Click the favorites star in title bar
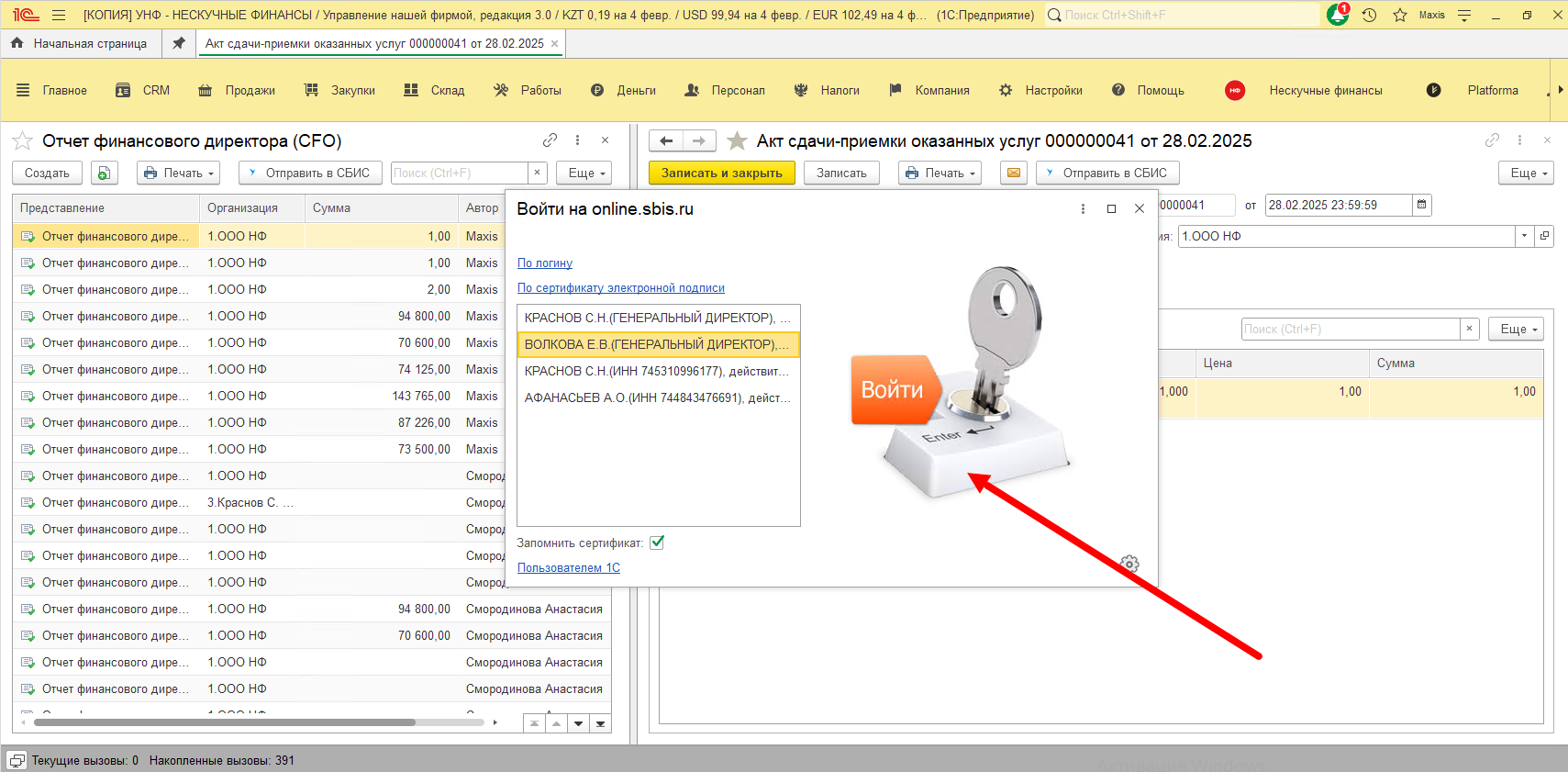The image size is (1568, 772). click(x=1399, y=15)
